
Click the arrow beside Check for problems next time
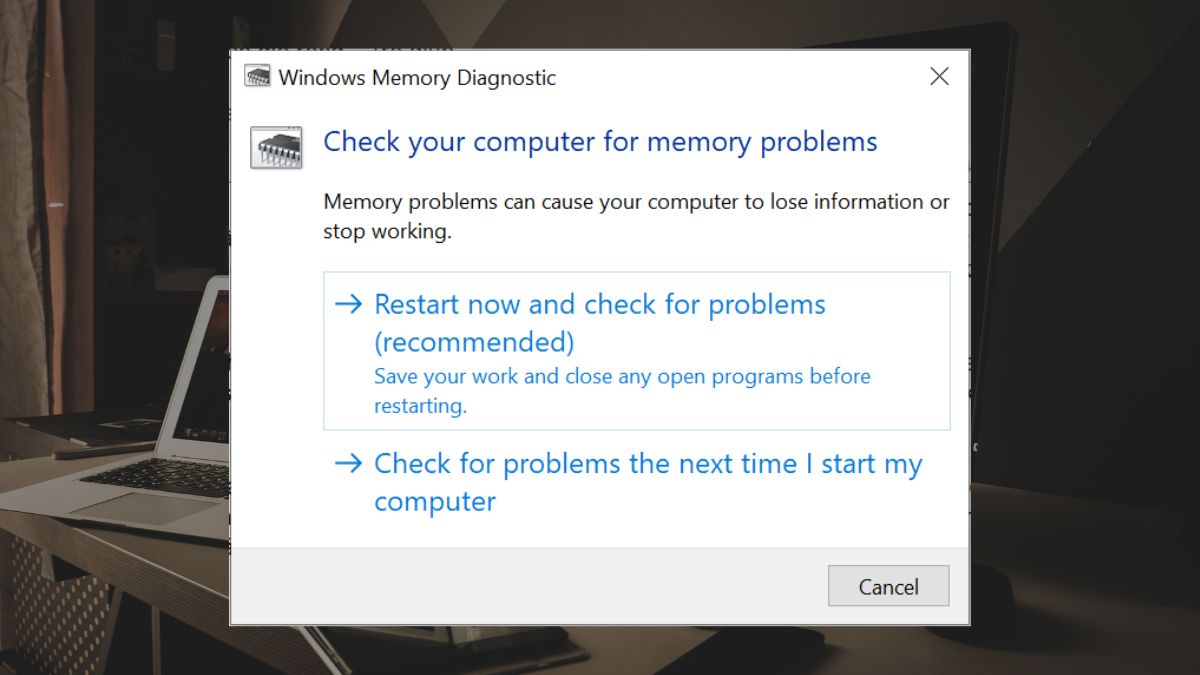point(348,464)
